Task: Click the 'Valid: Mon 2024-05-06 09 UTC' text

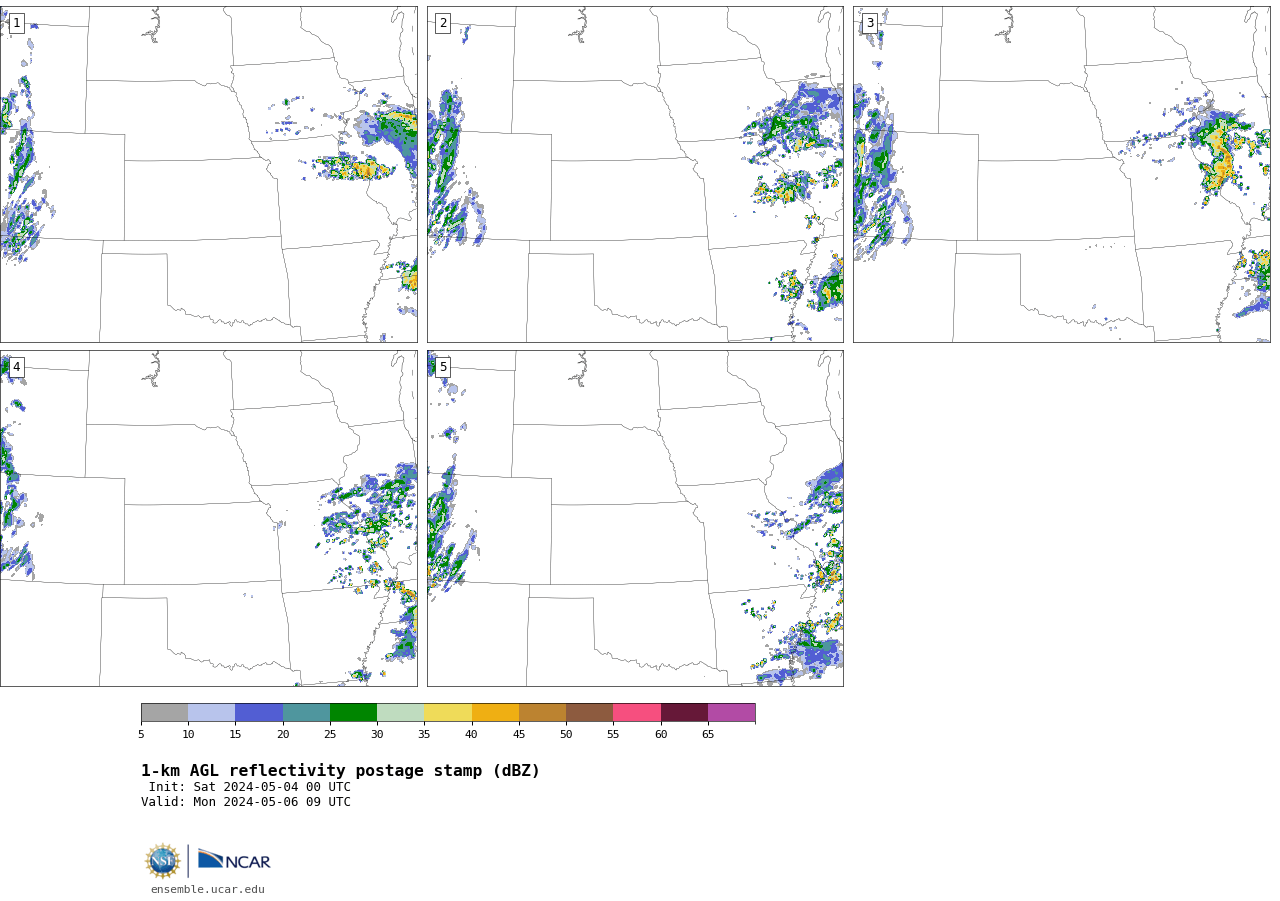Action: click(x=246, y=802)
